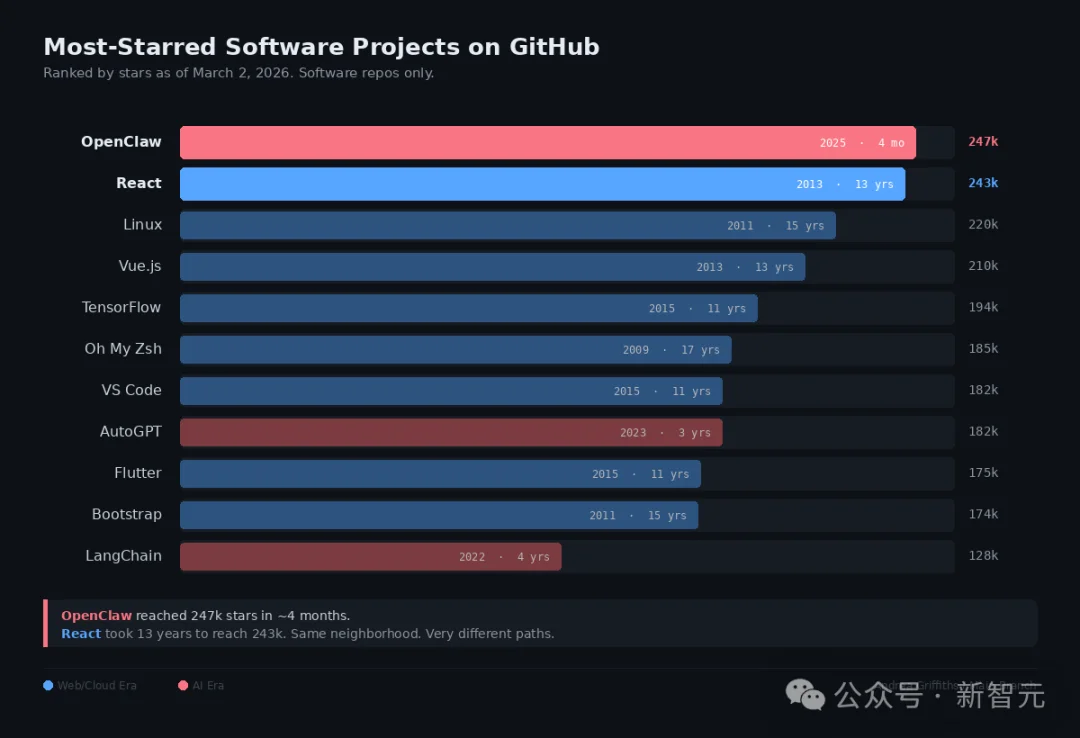Click the pink AI Era legend dot
Screen dimensions: 1080x738
183,686
